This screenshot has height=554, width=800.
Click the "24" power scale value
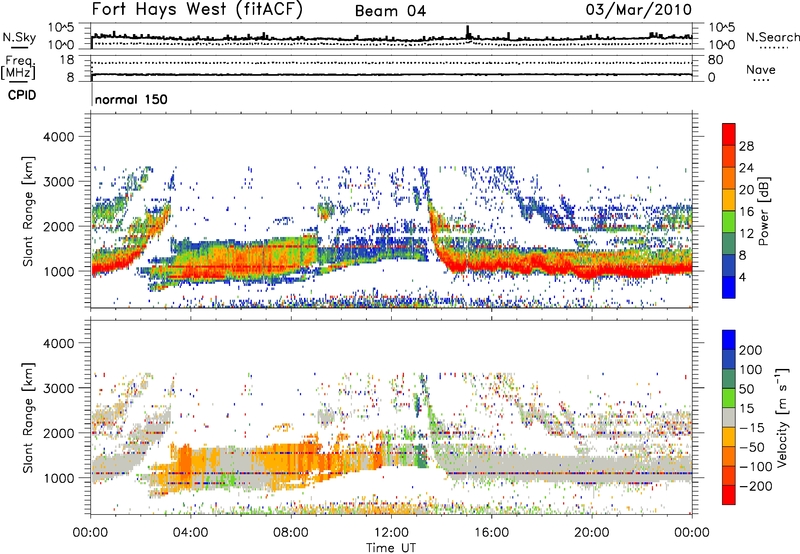pyautogui.click(x=746, y=168)
